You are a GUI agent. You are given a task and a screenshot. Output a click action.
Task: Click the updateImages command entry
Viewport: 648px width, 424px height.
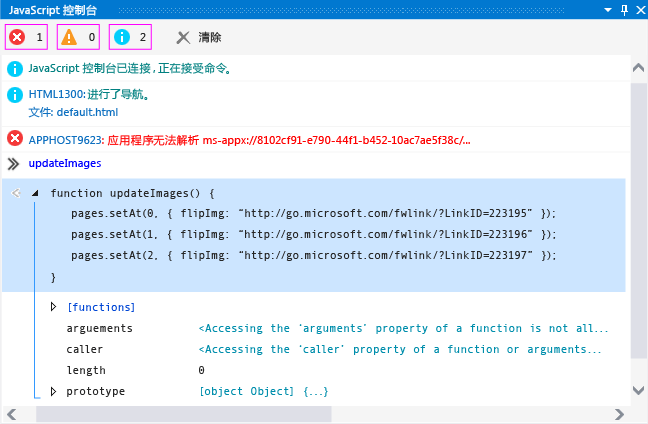(65, 163)
